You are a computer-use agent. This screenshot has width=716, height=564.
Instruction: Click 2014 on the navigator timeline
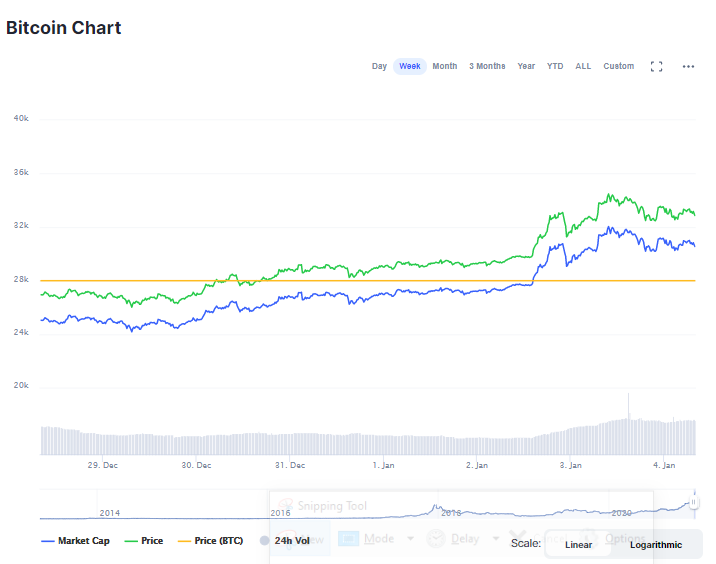tap(110, 513)
